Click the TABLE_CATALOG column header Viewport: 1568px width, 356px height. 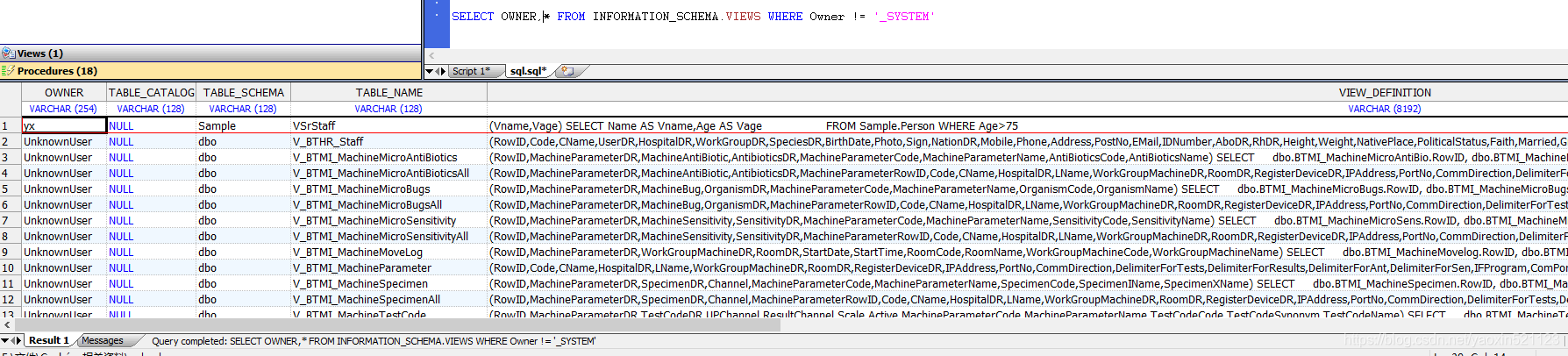click(151, 92)
